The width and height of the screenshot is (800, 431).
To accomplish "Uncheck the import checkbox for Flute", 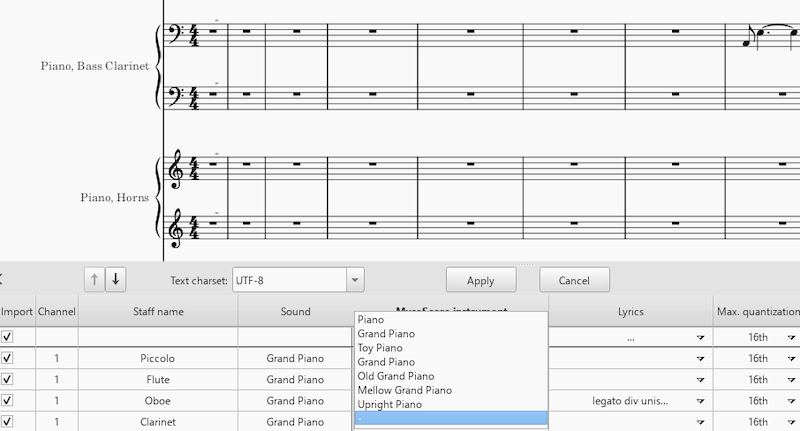I will pos(8,380).
